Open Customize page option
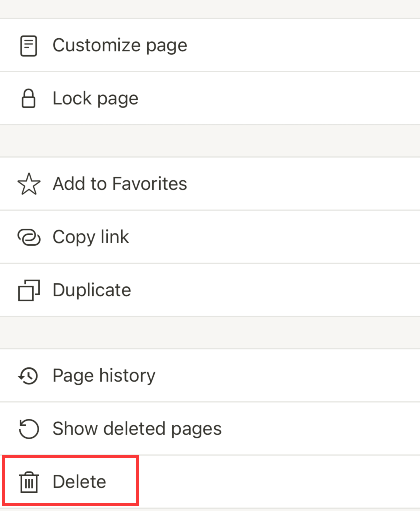Image resolution: width=420 pixels, height=511 pixels. coord(210,45)
